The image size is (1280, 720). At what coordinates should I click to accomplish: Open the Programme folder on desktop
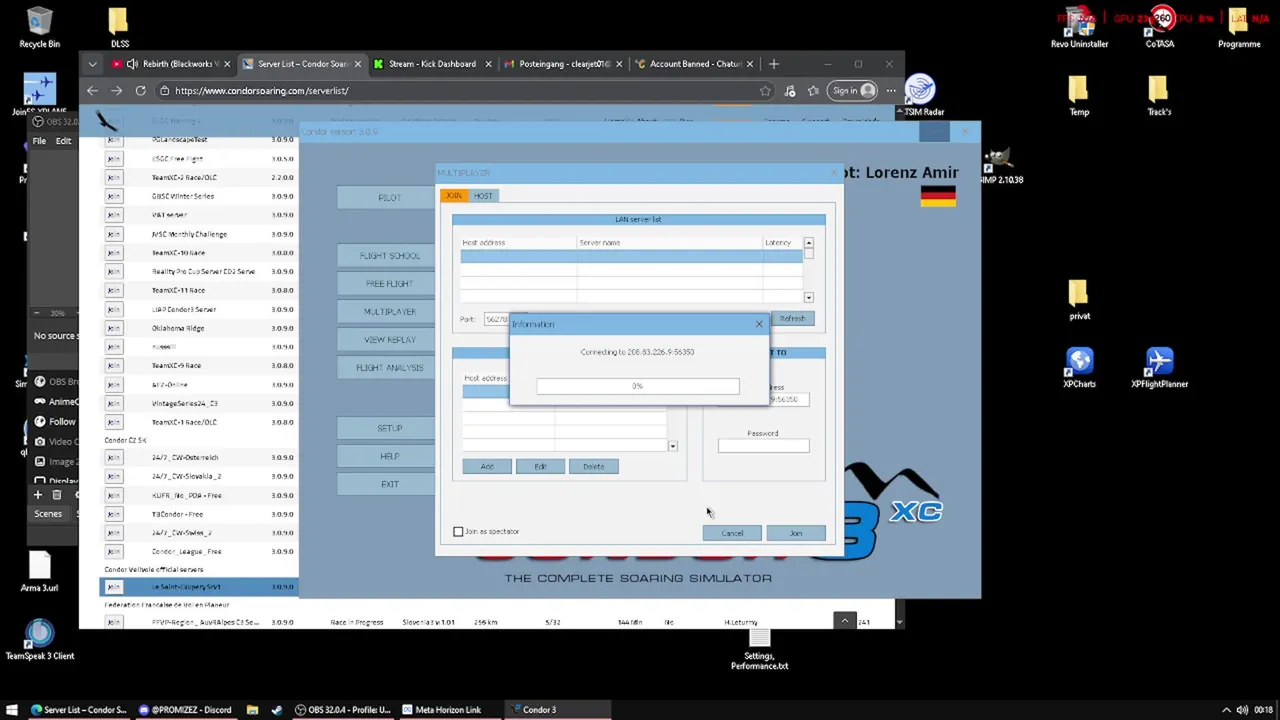click(1239, 28)
